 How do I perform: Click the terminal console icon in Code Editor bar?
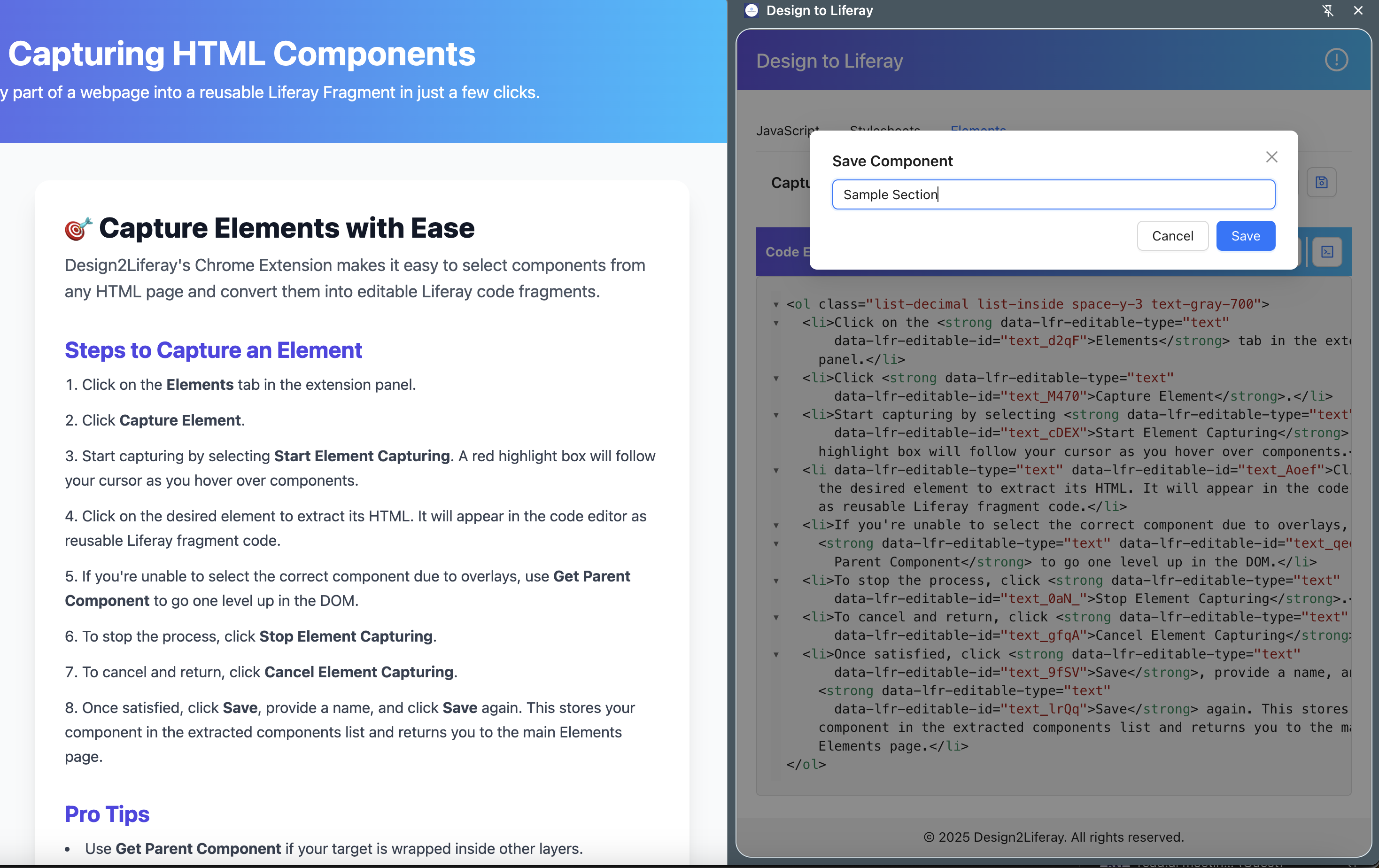(1327, 252)
